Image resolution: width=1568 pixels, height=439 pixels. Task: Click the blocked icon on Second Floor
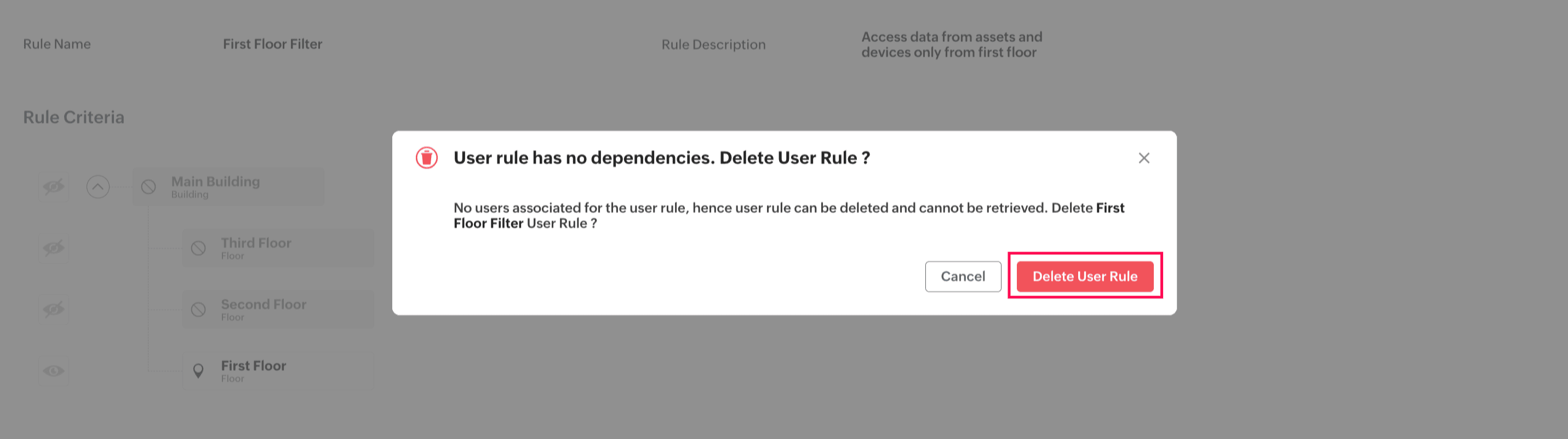pyautogui.click(x=198, y=309)
